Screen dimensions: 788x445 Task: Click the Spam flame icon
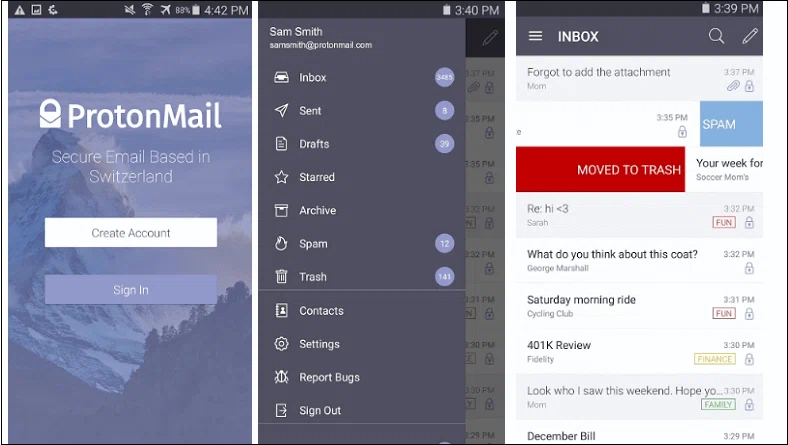[281, 243]
